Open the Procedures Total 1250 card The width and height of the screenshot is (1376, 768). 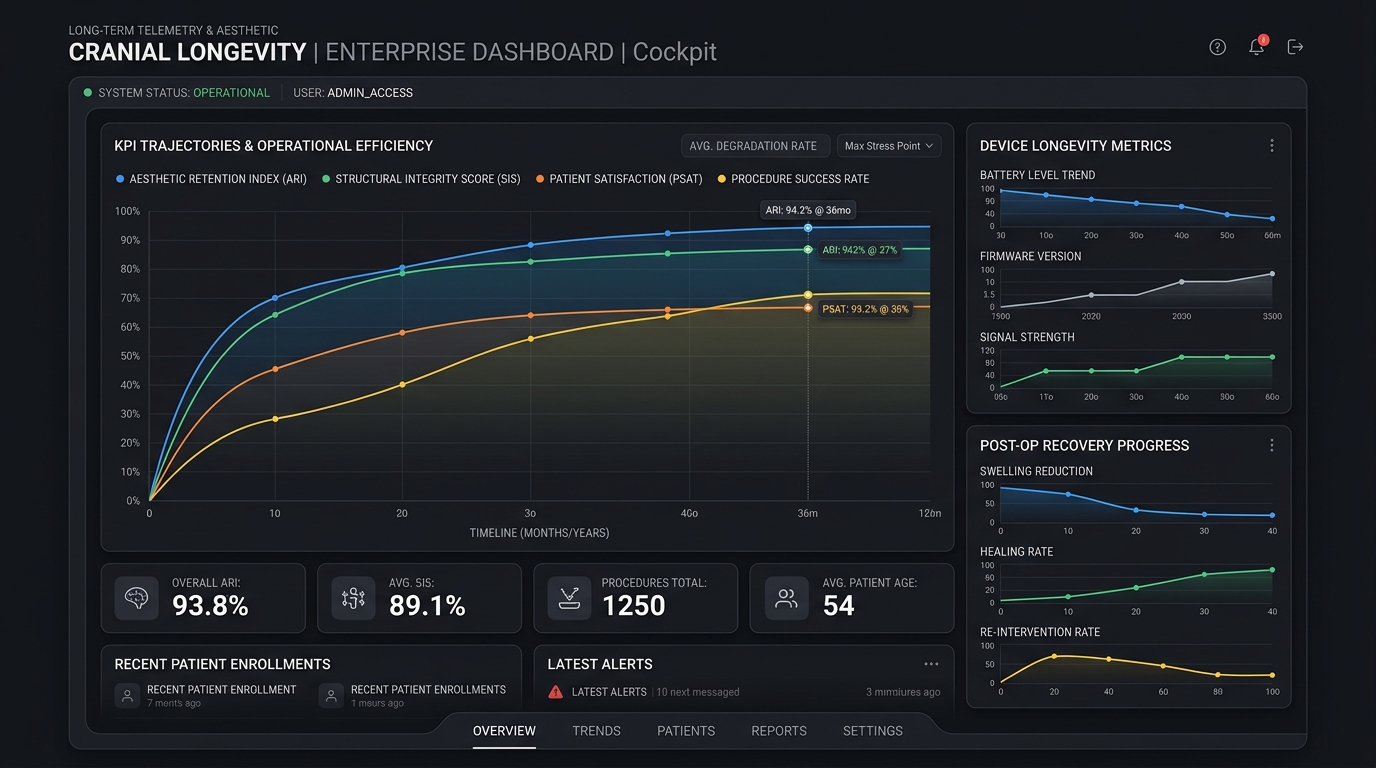point(636,598)
